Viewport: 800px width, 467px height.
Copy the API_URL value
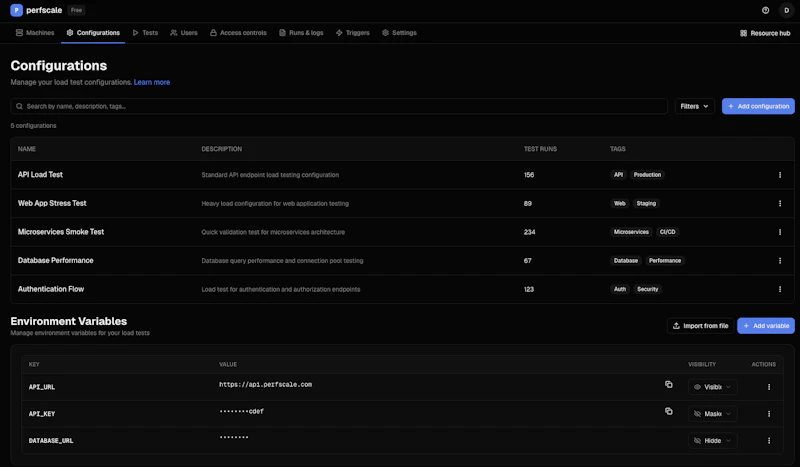668,384
